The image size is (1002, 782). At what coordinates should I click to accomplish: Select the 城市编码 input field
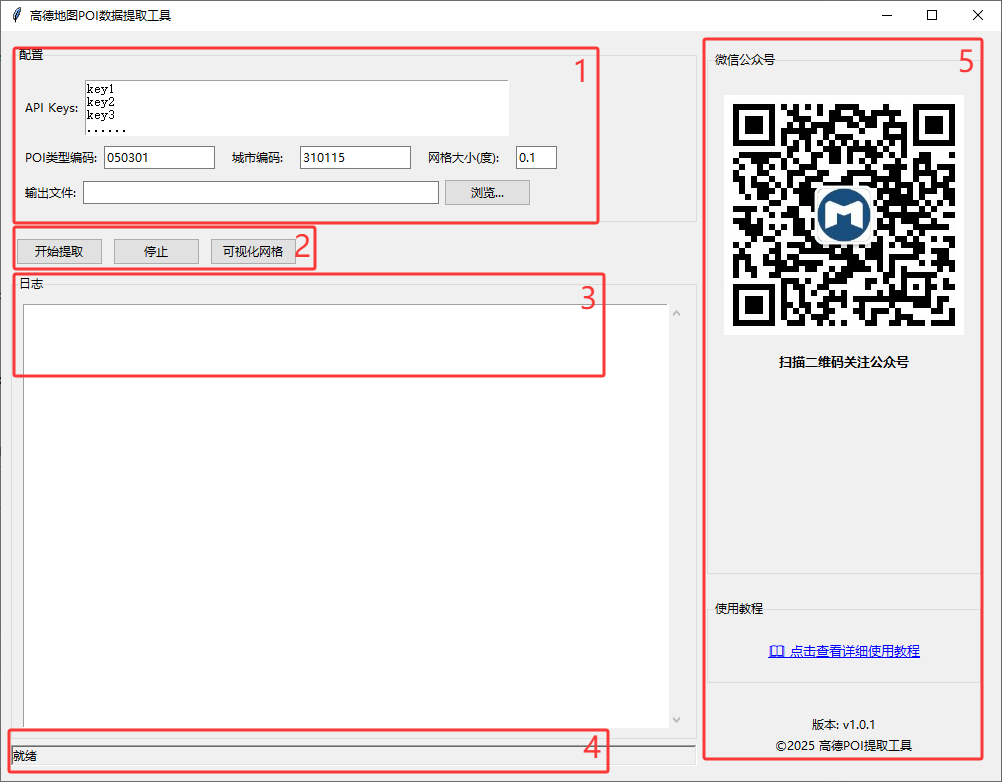354,157
